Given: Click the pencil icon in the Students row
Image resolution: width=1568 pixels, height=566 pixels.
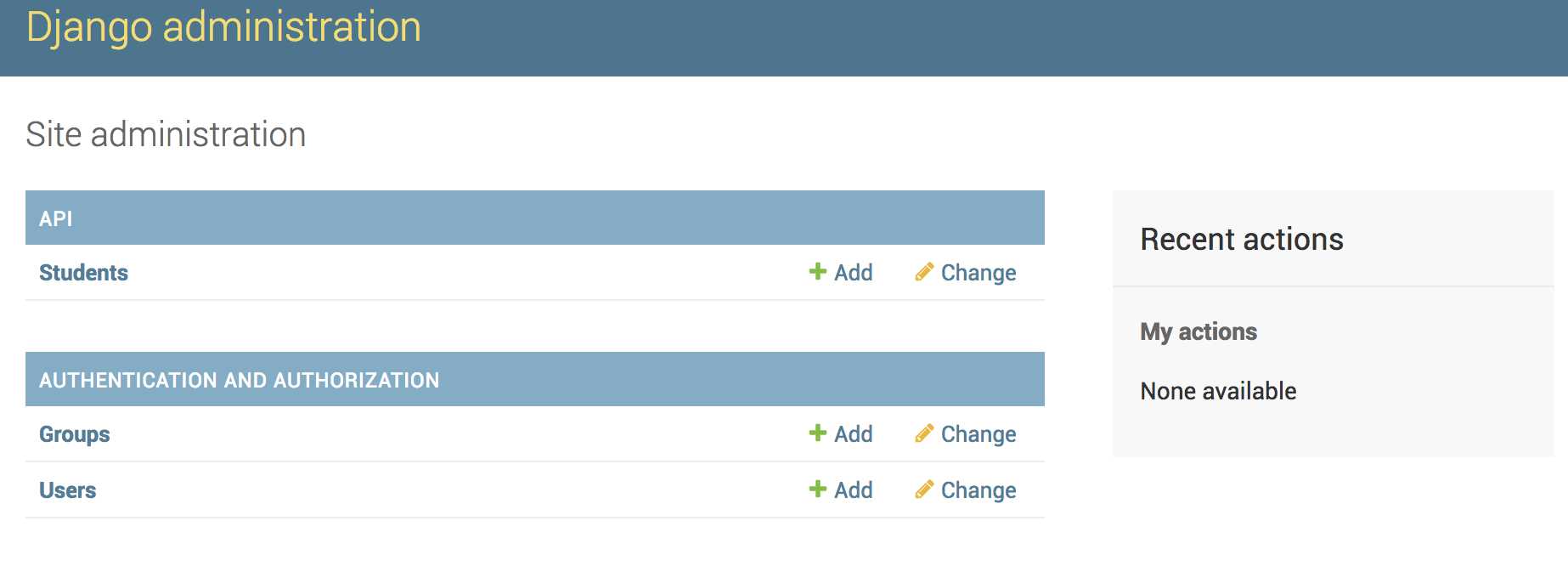Looking at the screenshot, I should click(x=924, y=272).
